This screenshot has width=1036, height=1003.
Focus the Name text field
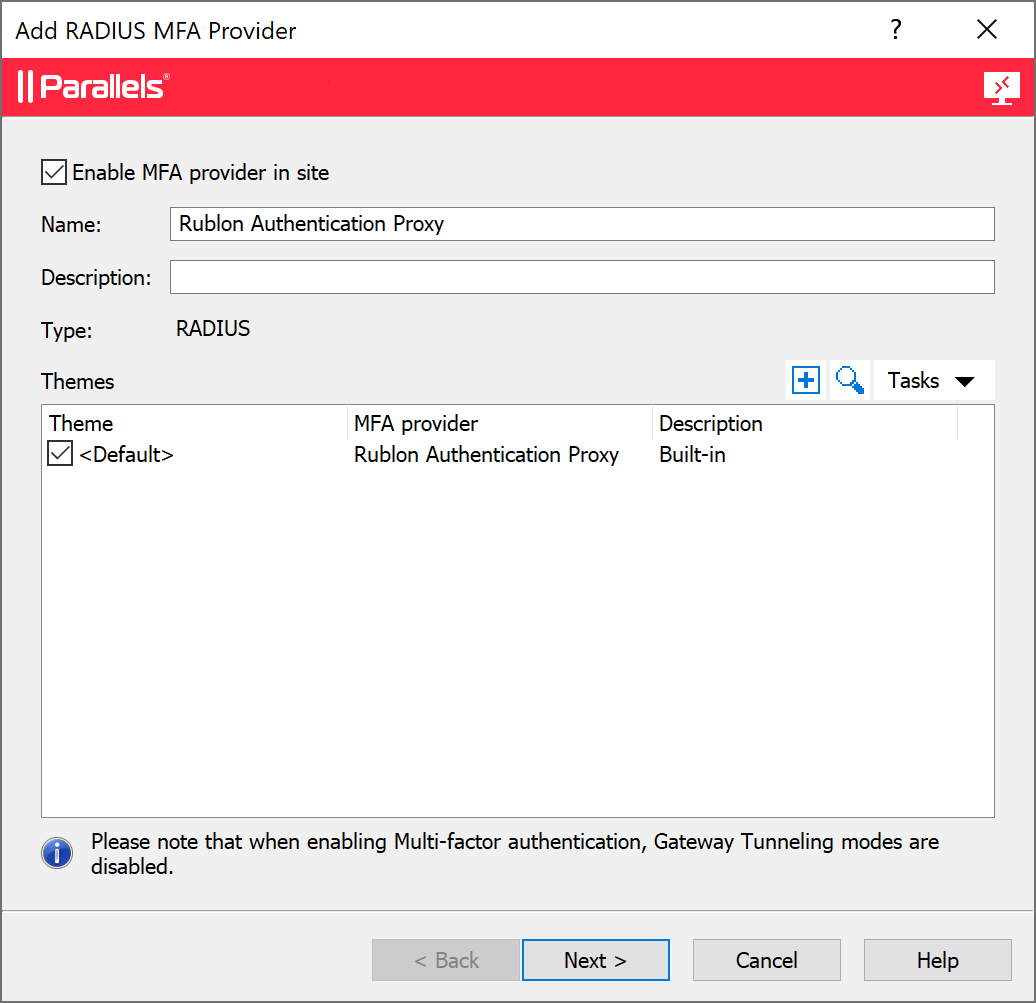pos(582,224)
